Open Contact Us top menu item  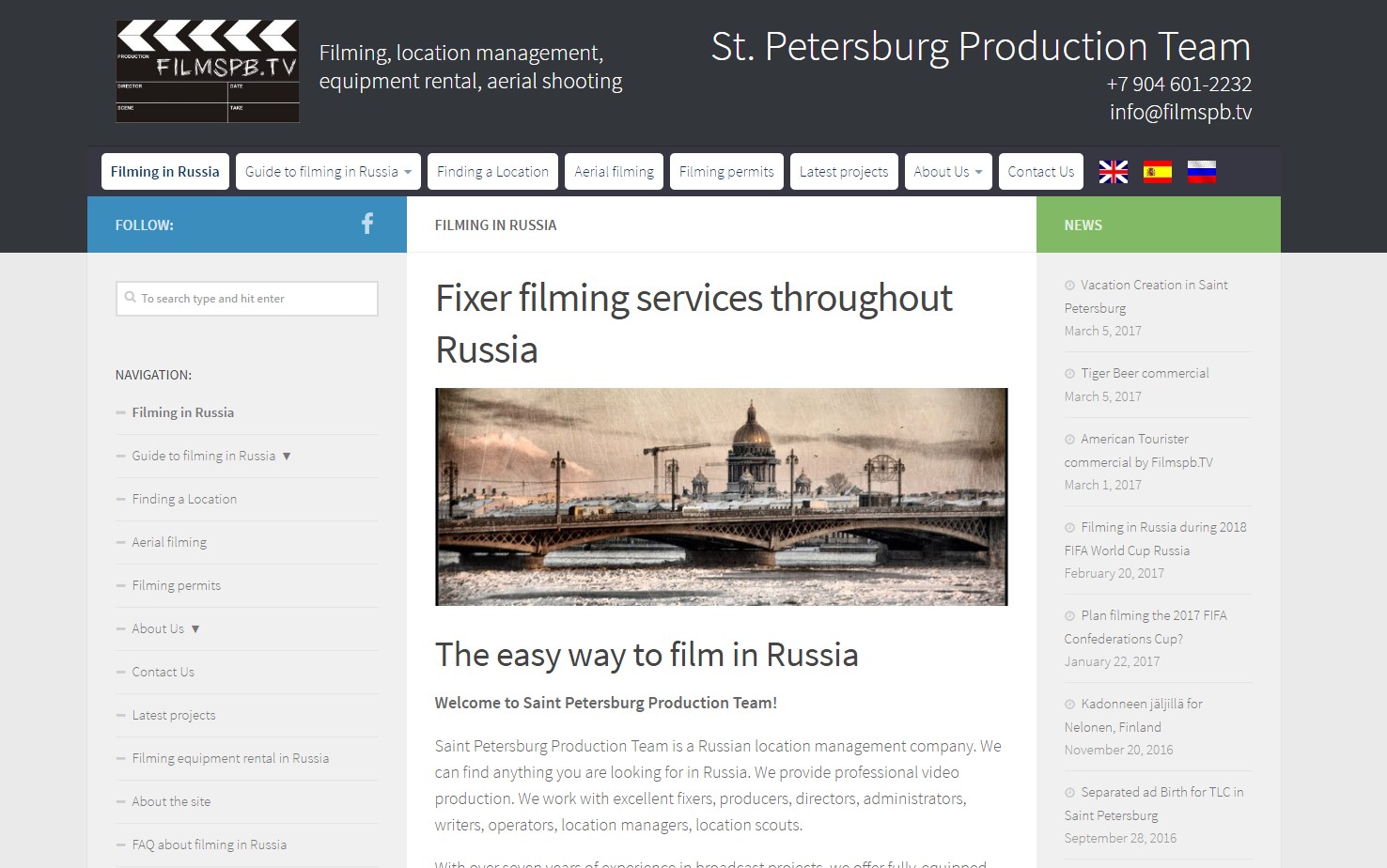1041,172
